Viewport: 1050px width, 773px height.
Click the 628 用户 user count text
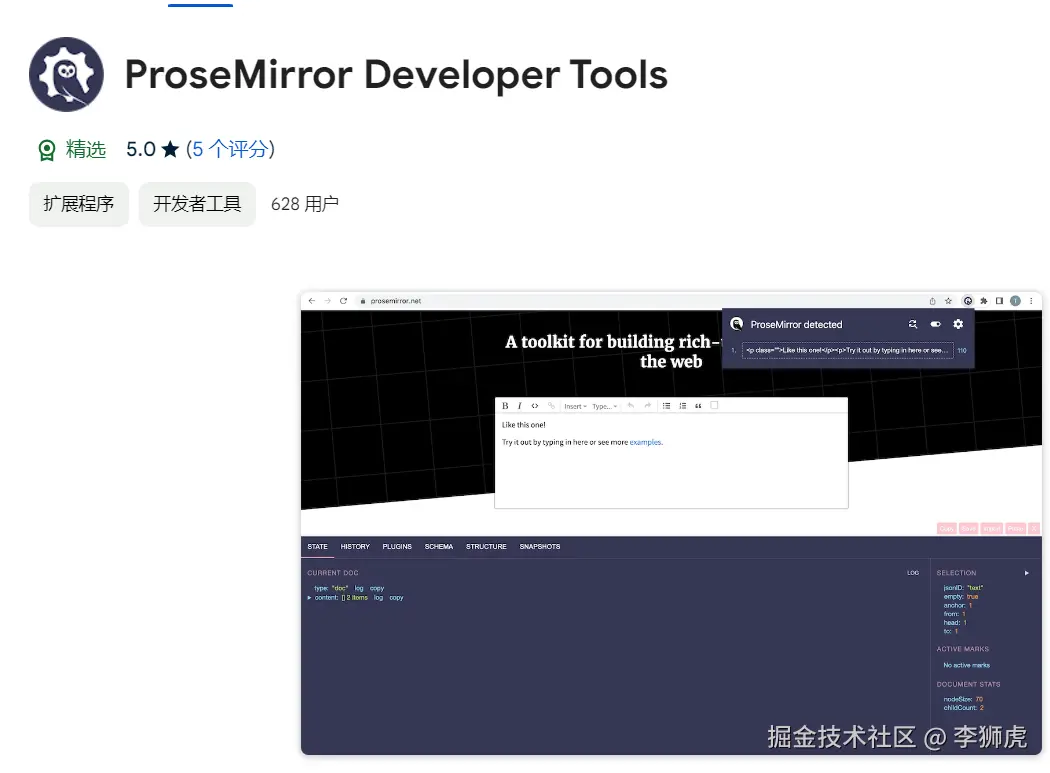(x=305, y=204)
